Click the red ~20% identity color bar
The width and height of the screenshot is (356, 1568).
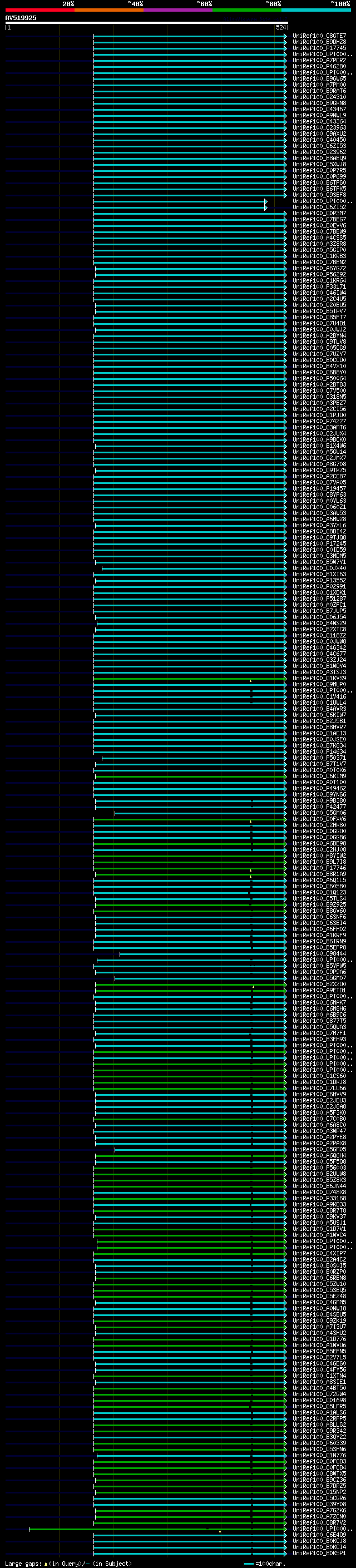39,10
